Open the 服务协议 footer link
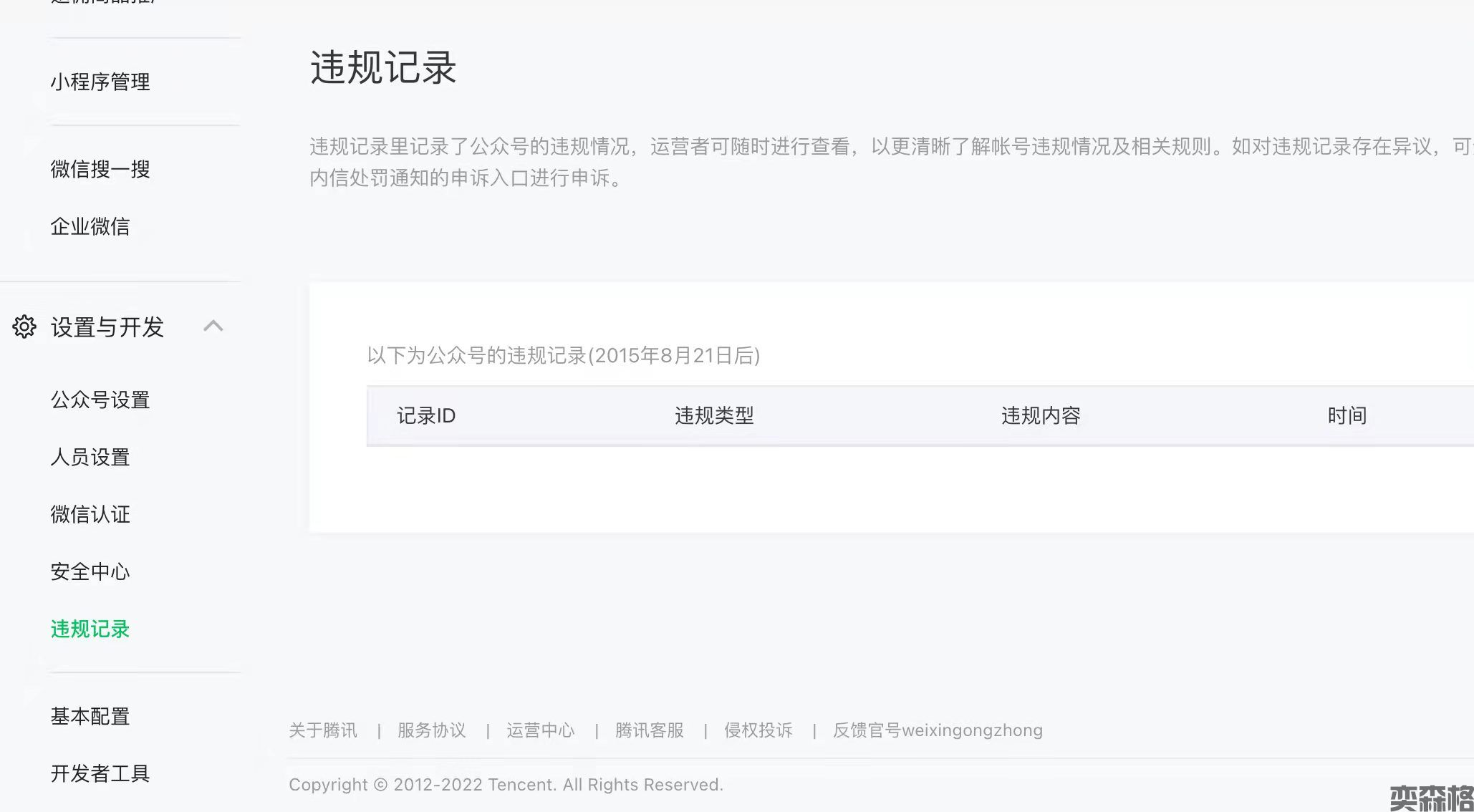Screen dimensions: 1474x812 (432, 730)
